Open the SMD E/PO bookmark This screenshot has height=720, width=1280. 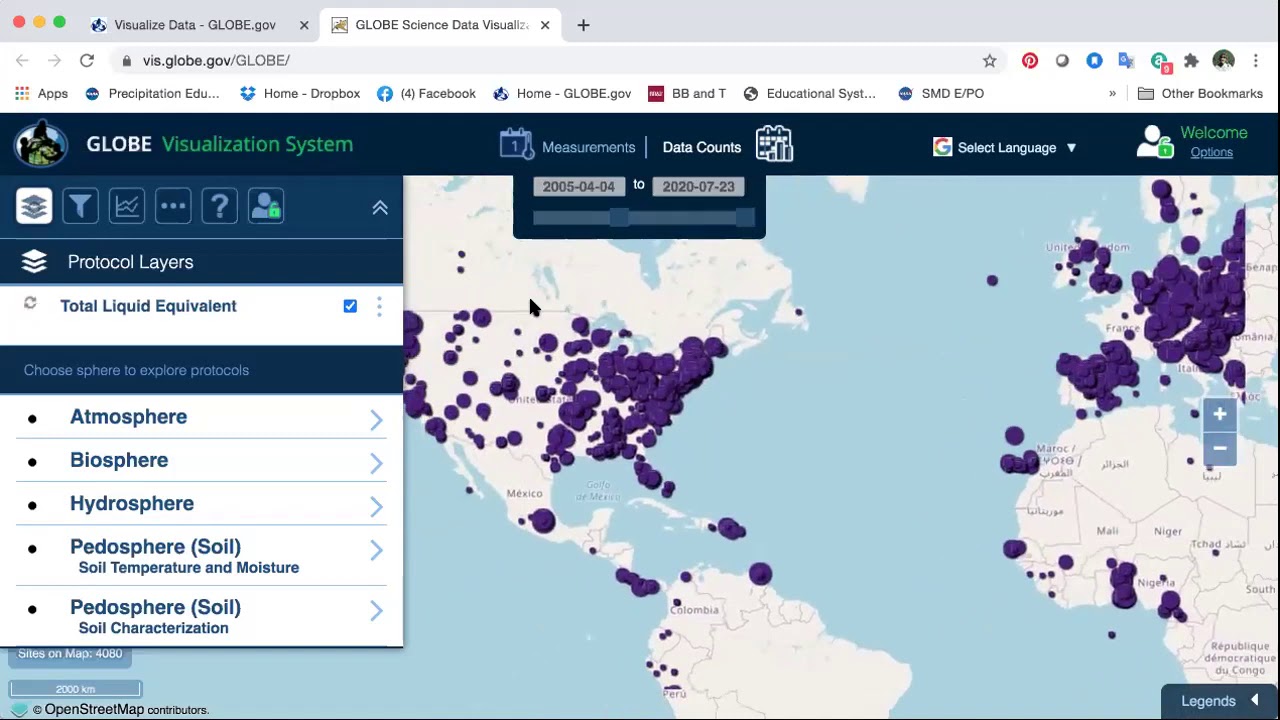(941, 93)
